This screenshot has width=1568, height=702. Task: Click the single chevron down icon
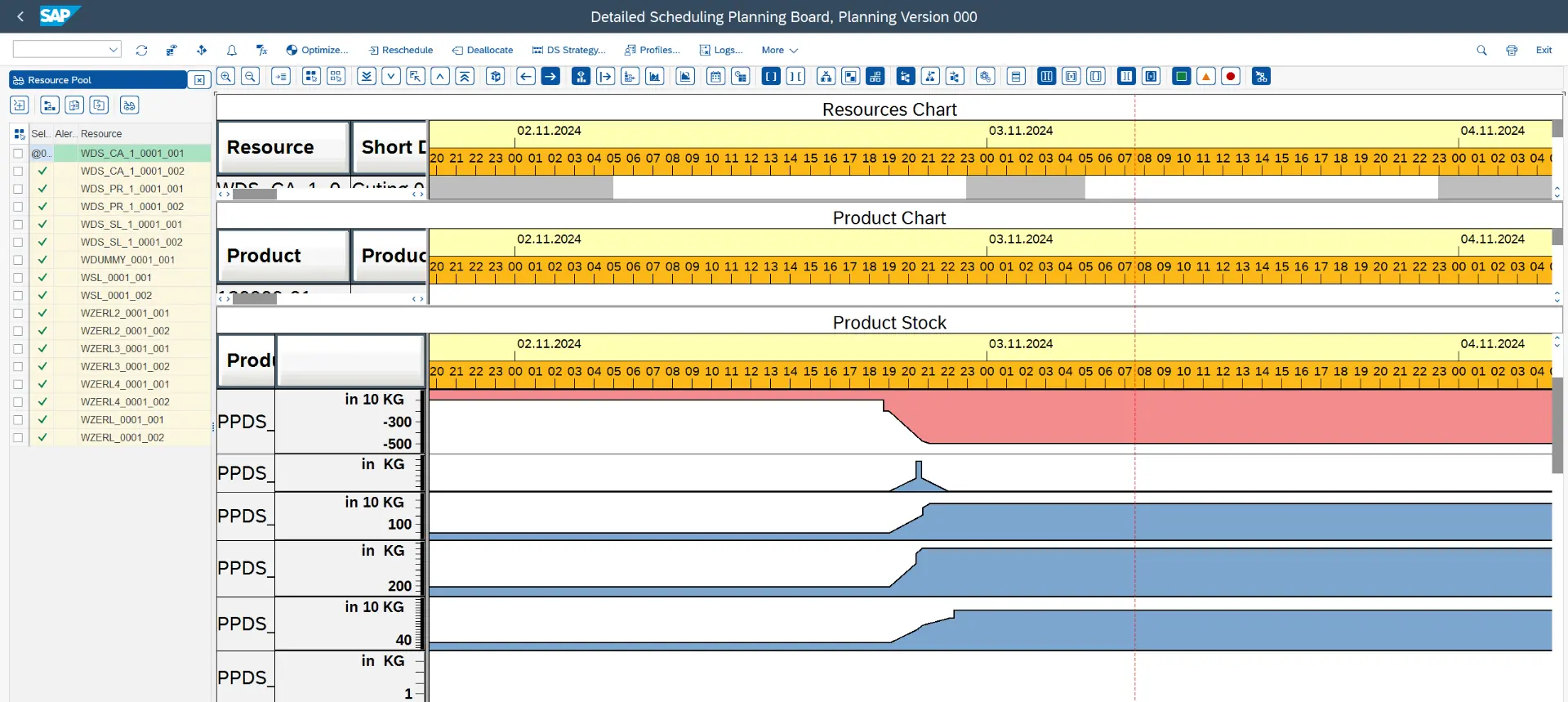(x=391, y=76)
